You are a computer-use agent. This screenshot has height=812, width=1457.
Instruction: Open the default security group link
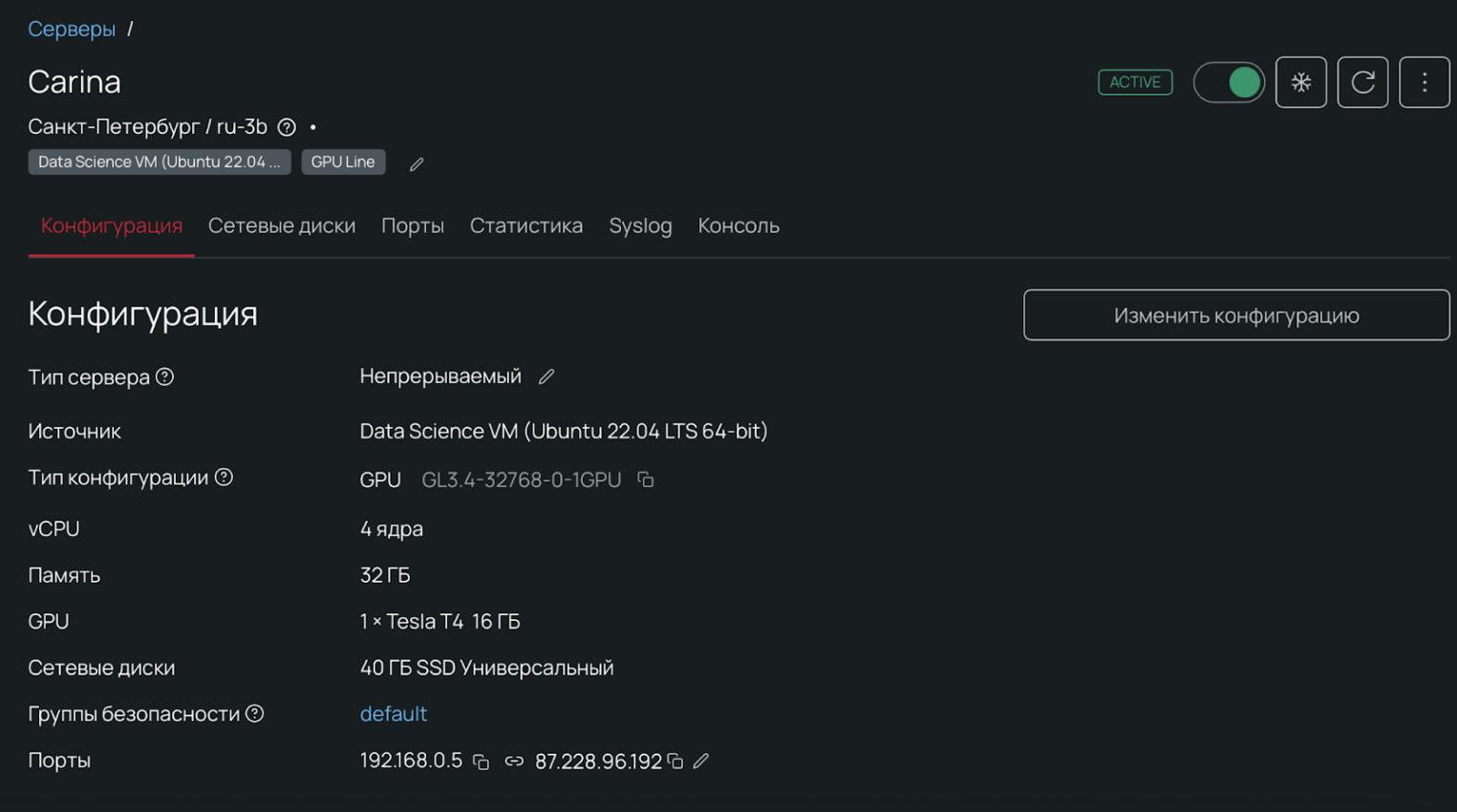(x=393, y=714)
